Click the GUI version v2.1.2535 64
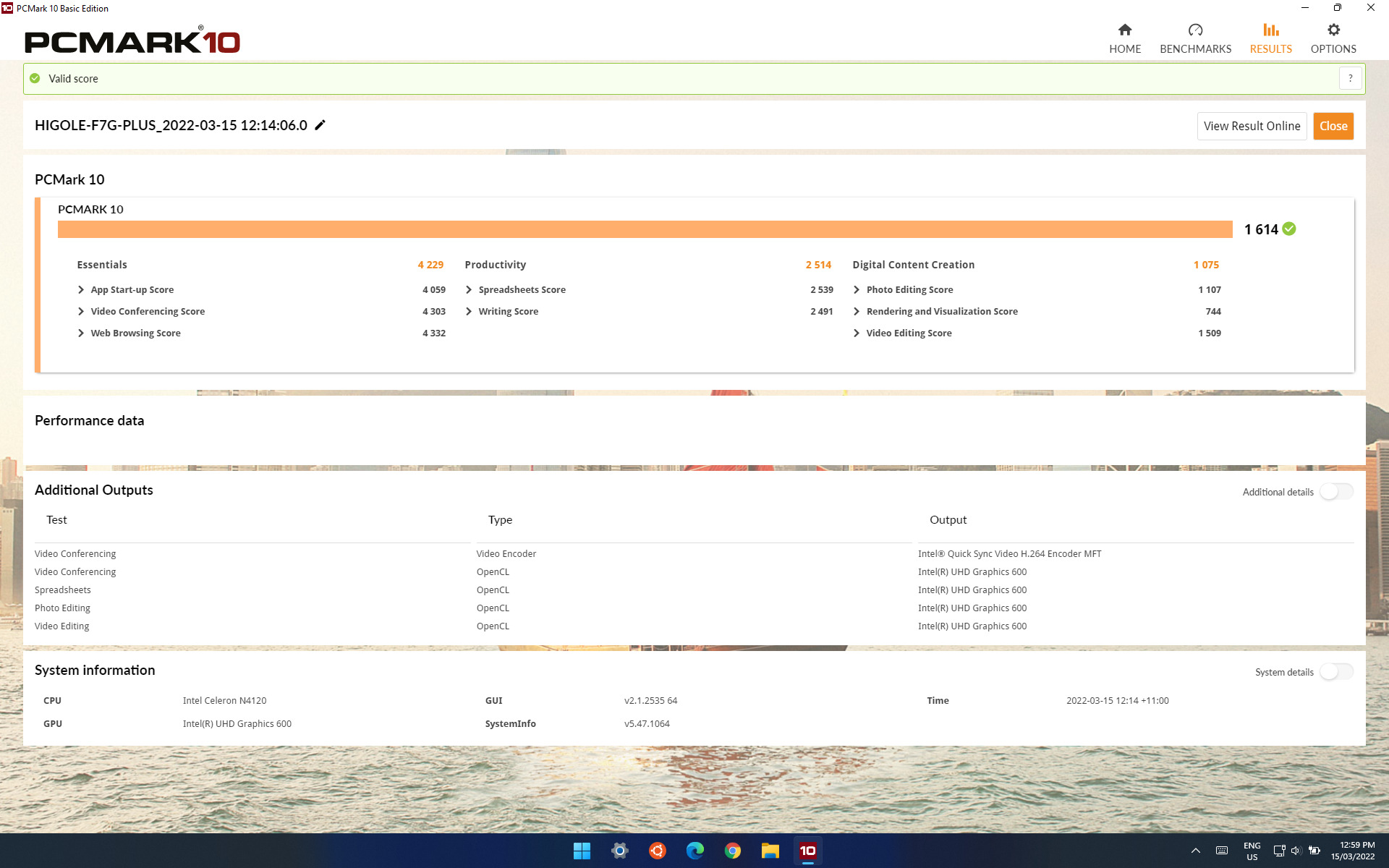Viewport: 1389px width, 868px height. click(650, 700)
